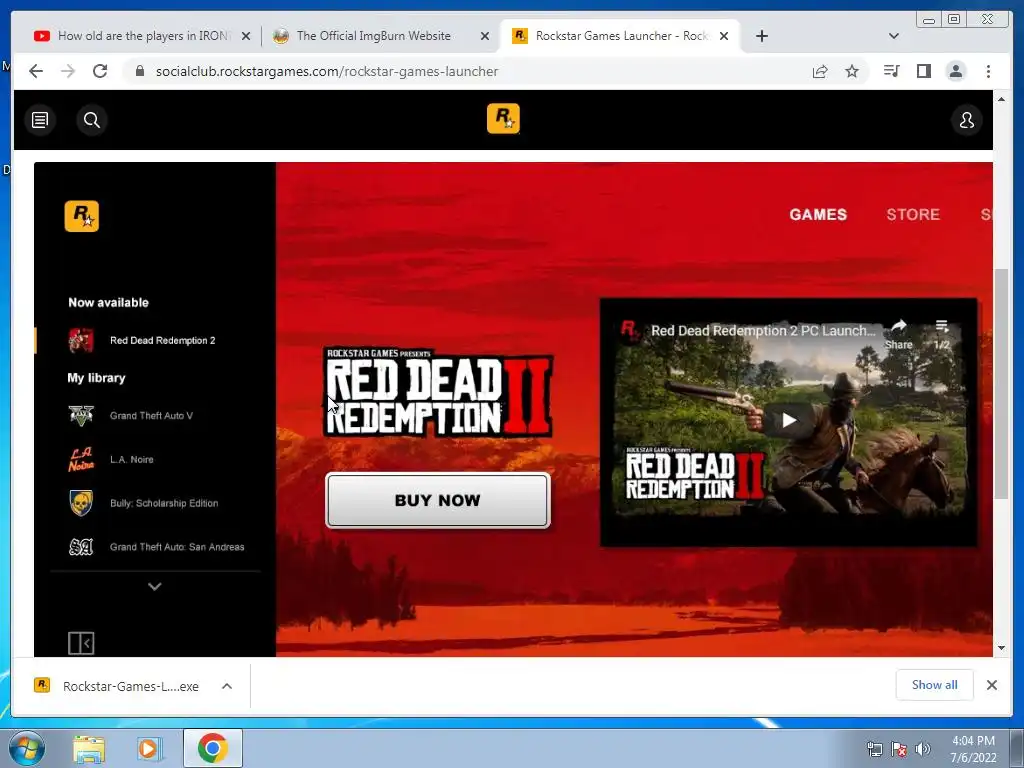Open the Windows Start menu orb
Viewport: 1024px width, 768px height.
tap(25, 748)
